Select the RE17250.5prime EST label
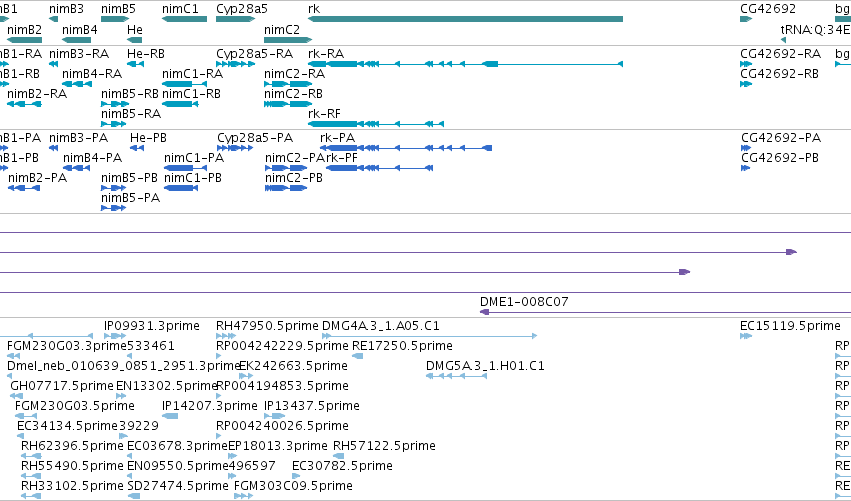The image size is (851, 501). click(x=402, y=346)
